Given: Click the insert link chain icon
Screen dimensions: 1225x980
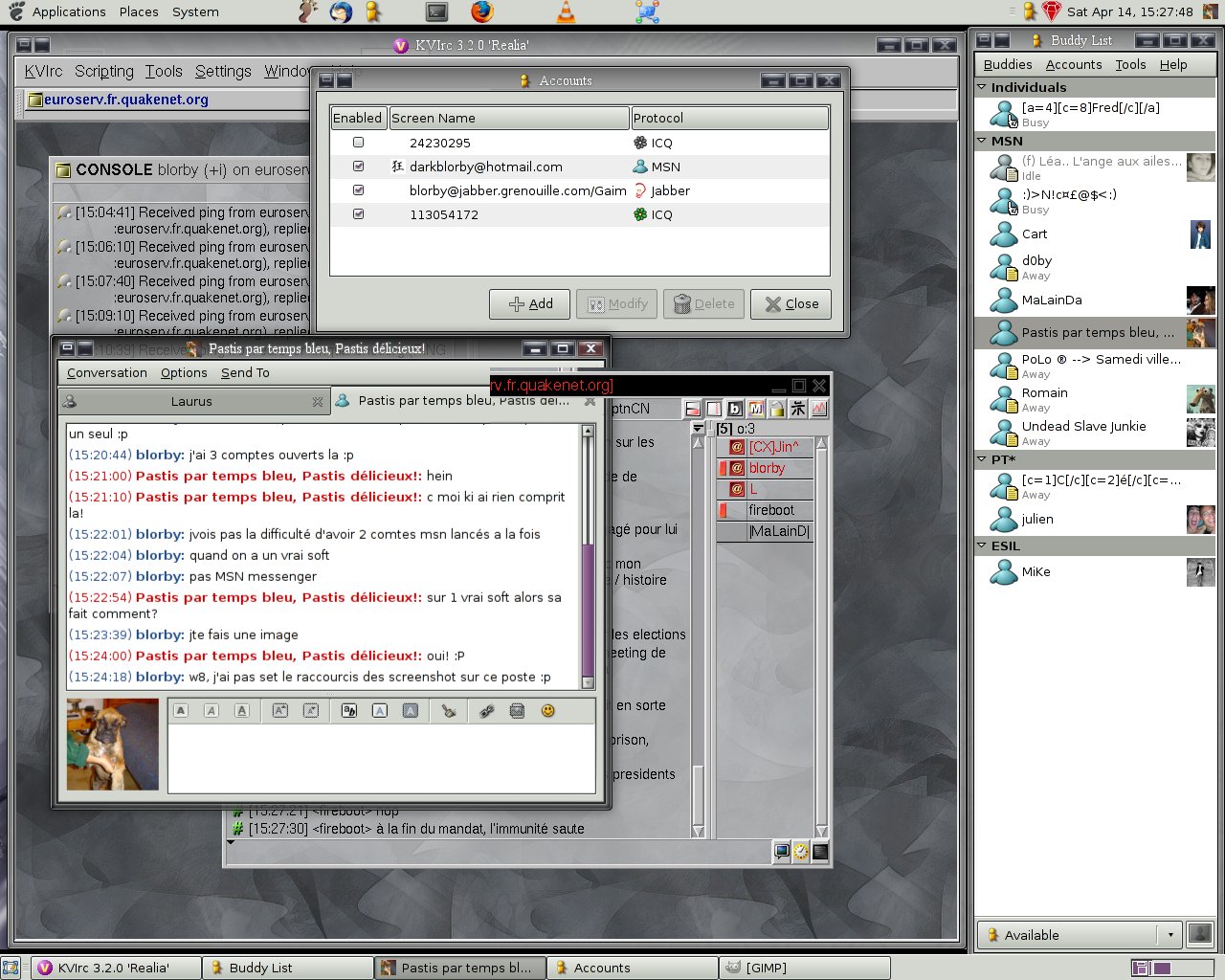Looking at the screenshot, I should click(x=486, y=711).
